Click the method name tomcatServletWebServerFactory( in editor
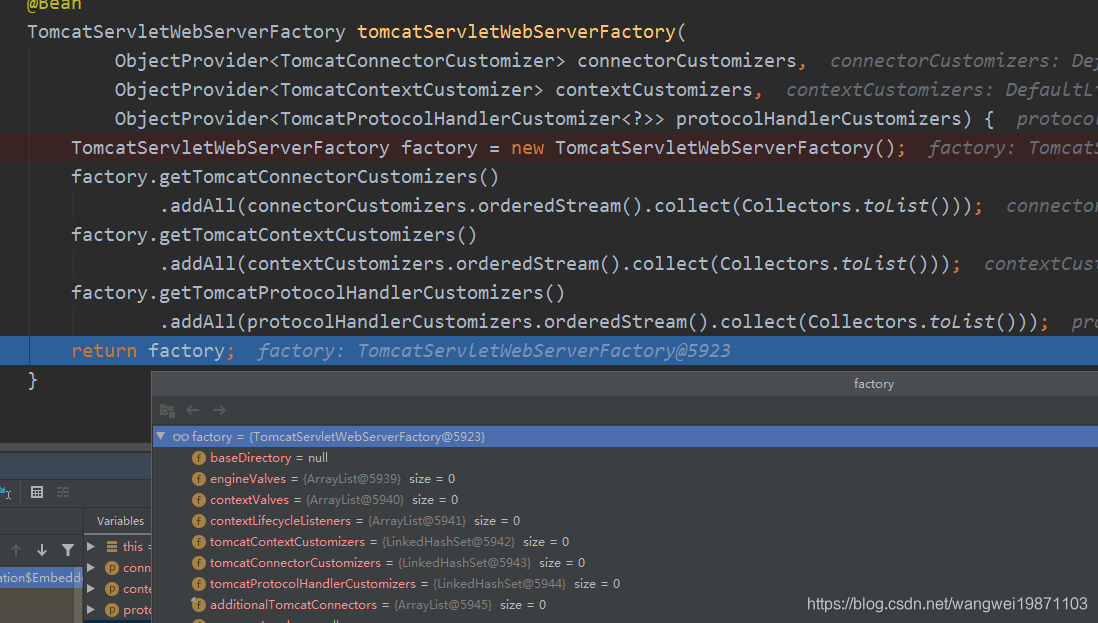The width and height of the screenshot is (1098, 623). [522, 32]
